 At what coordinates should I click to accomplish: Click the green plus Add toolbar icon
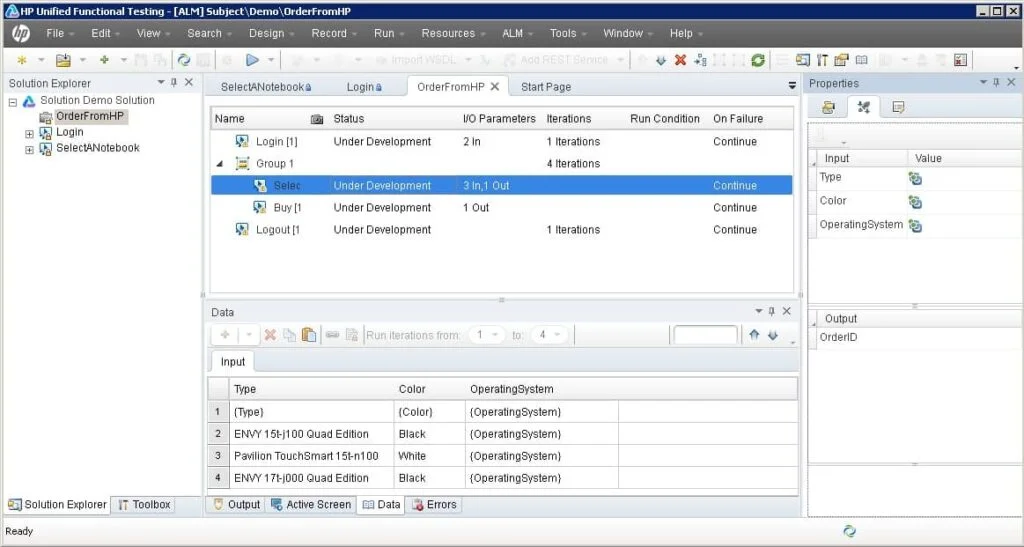point(104,60)
